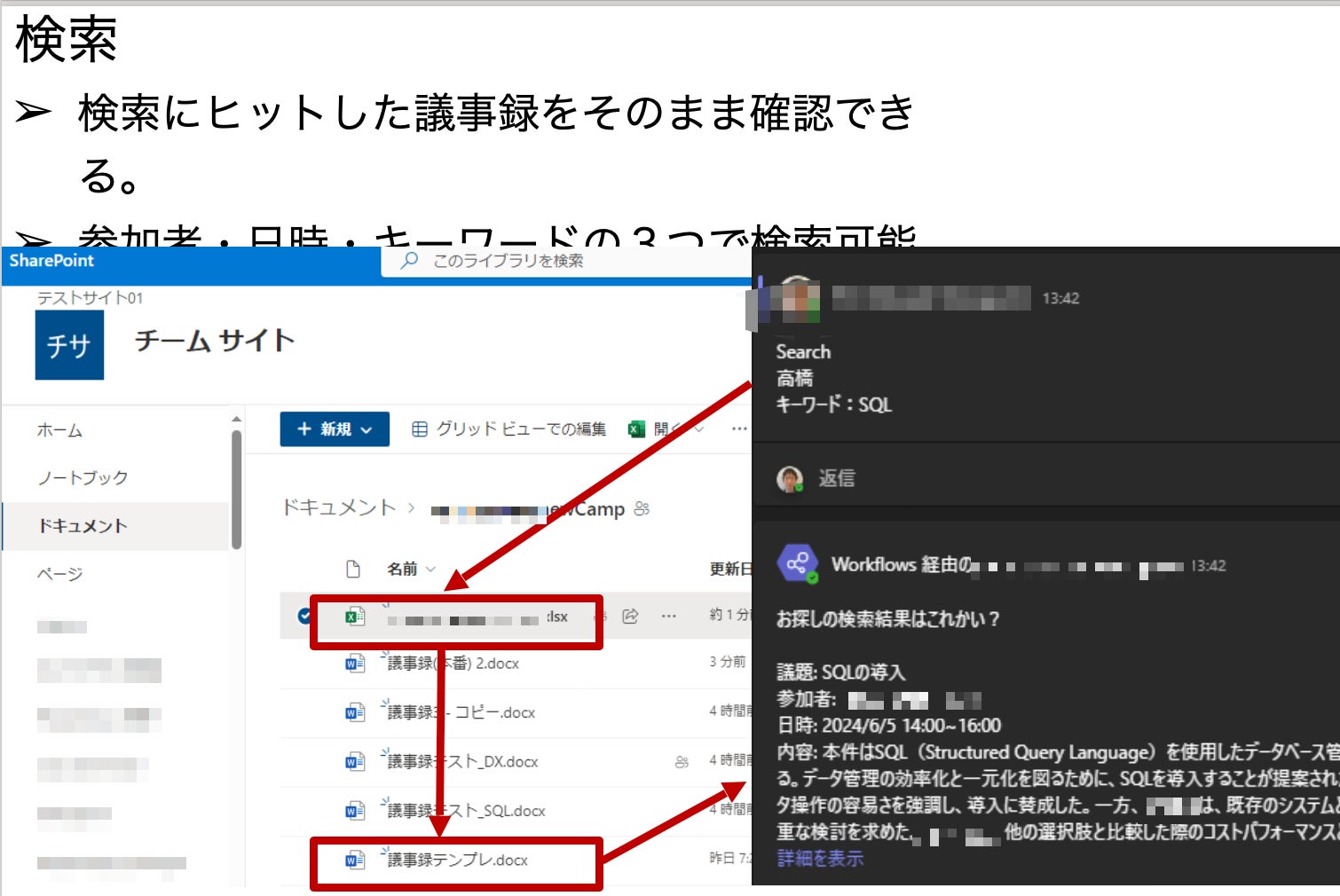Screen dimensions: 1340x896
Task: Click the ドキュメント breadcrumb link
Action: [x=338, y=507]
